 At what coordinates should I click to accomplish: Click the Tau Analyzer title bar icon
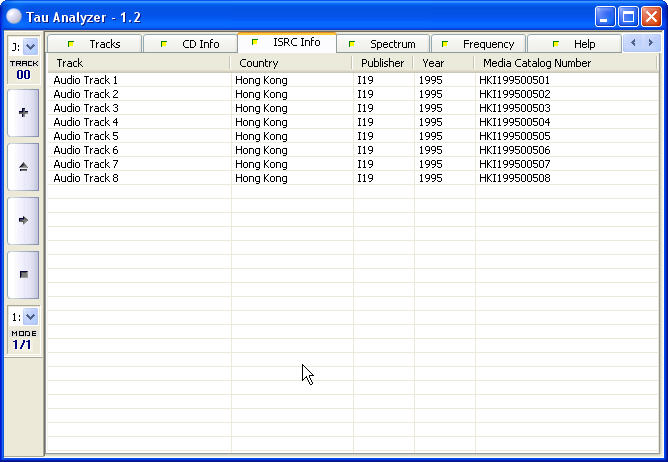click(x=14, y=16)
